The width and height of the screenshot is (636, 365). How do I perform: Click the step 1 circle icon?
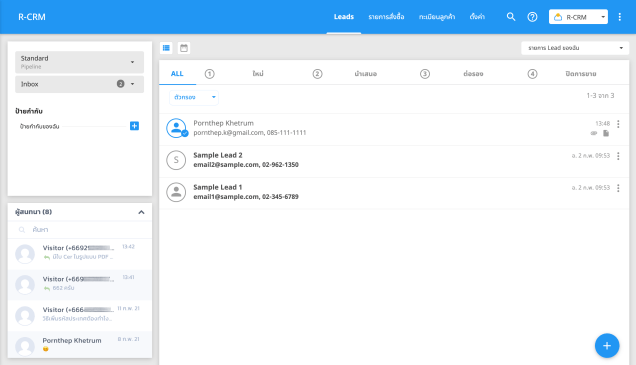(209, 74)
